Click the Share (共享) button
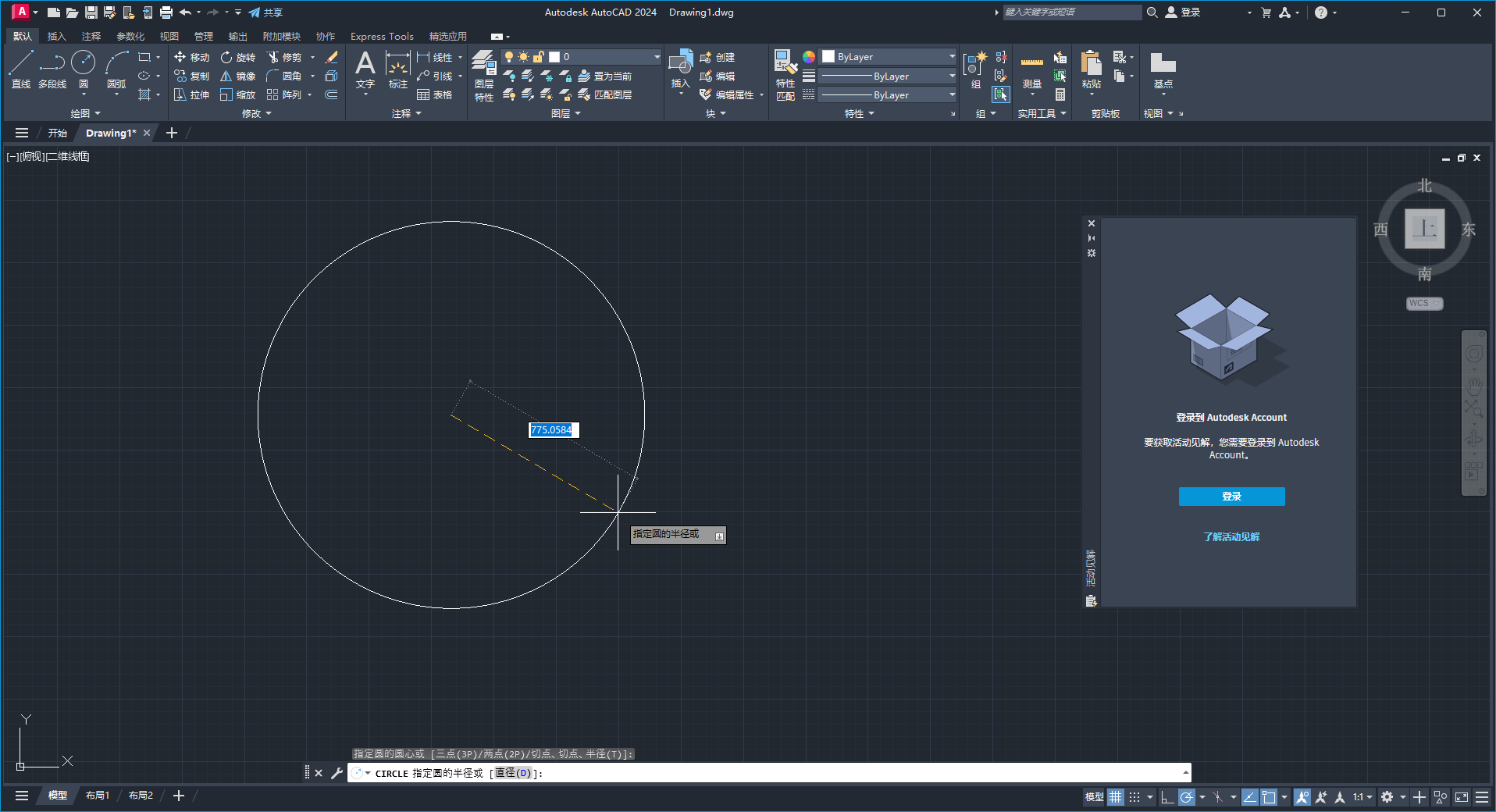The image size is (1496, 812). pos(266,12)
